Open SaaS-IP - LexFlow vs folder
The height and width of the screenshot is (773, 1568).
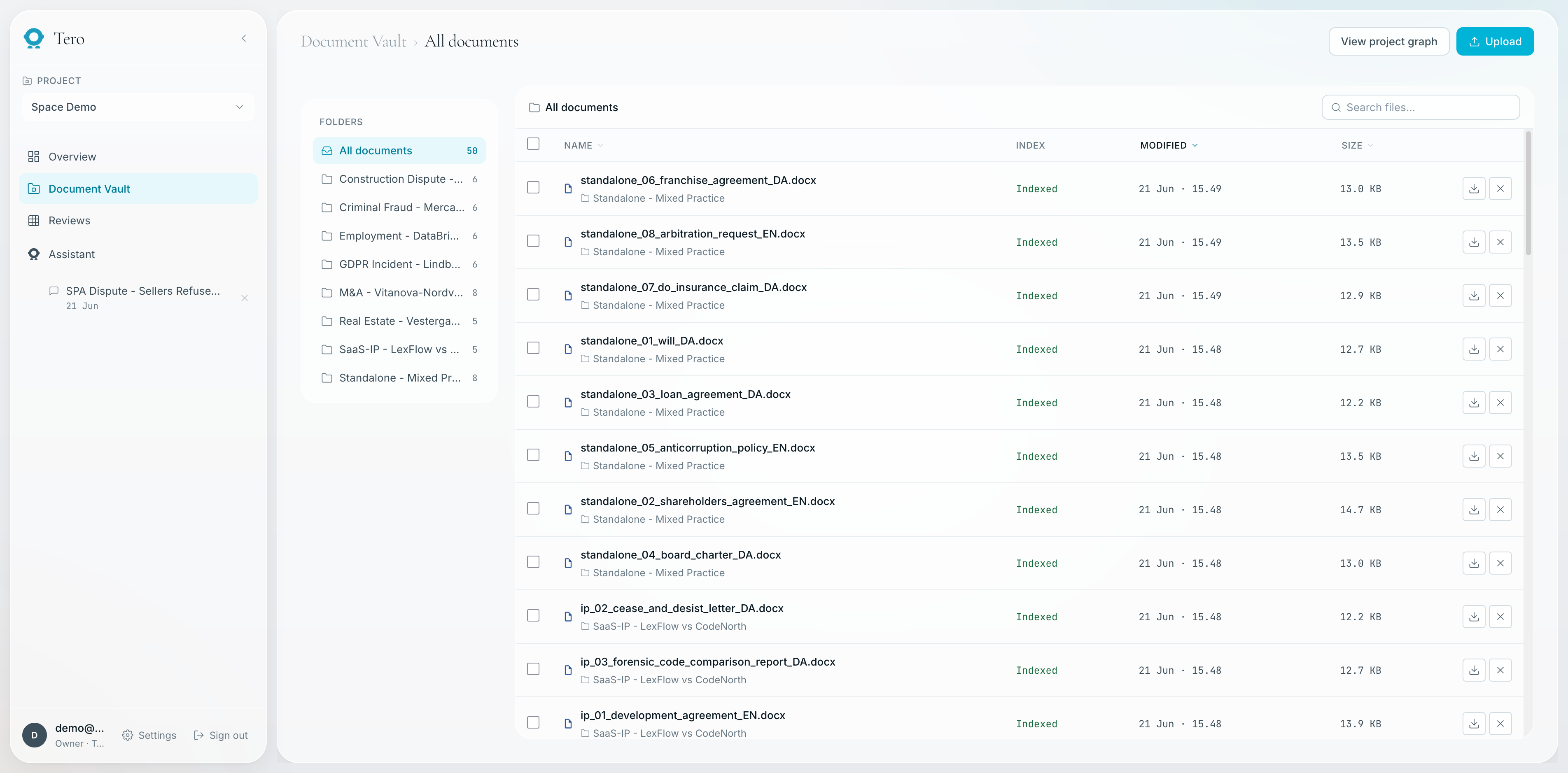[399, 349]
